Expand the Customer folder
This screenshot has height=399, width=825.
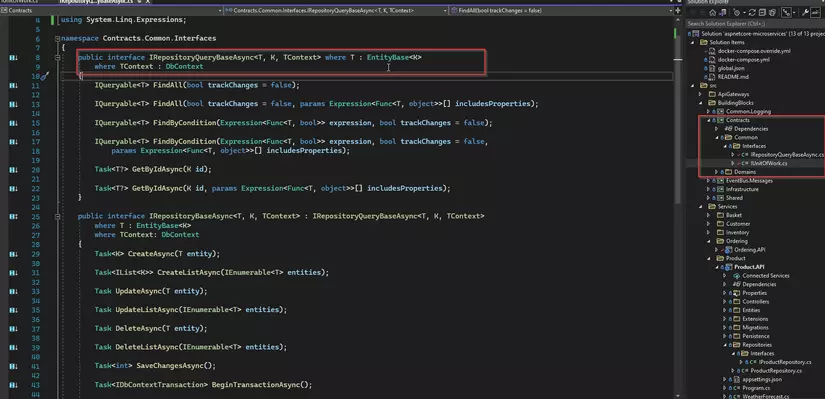709,224
